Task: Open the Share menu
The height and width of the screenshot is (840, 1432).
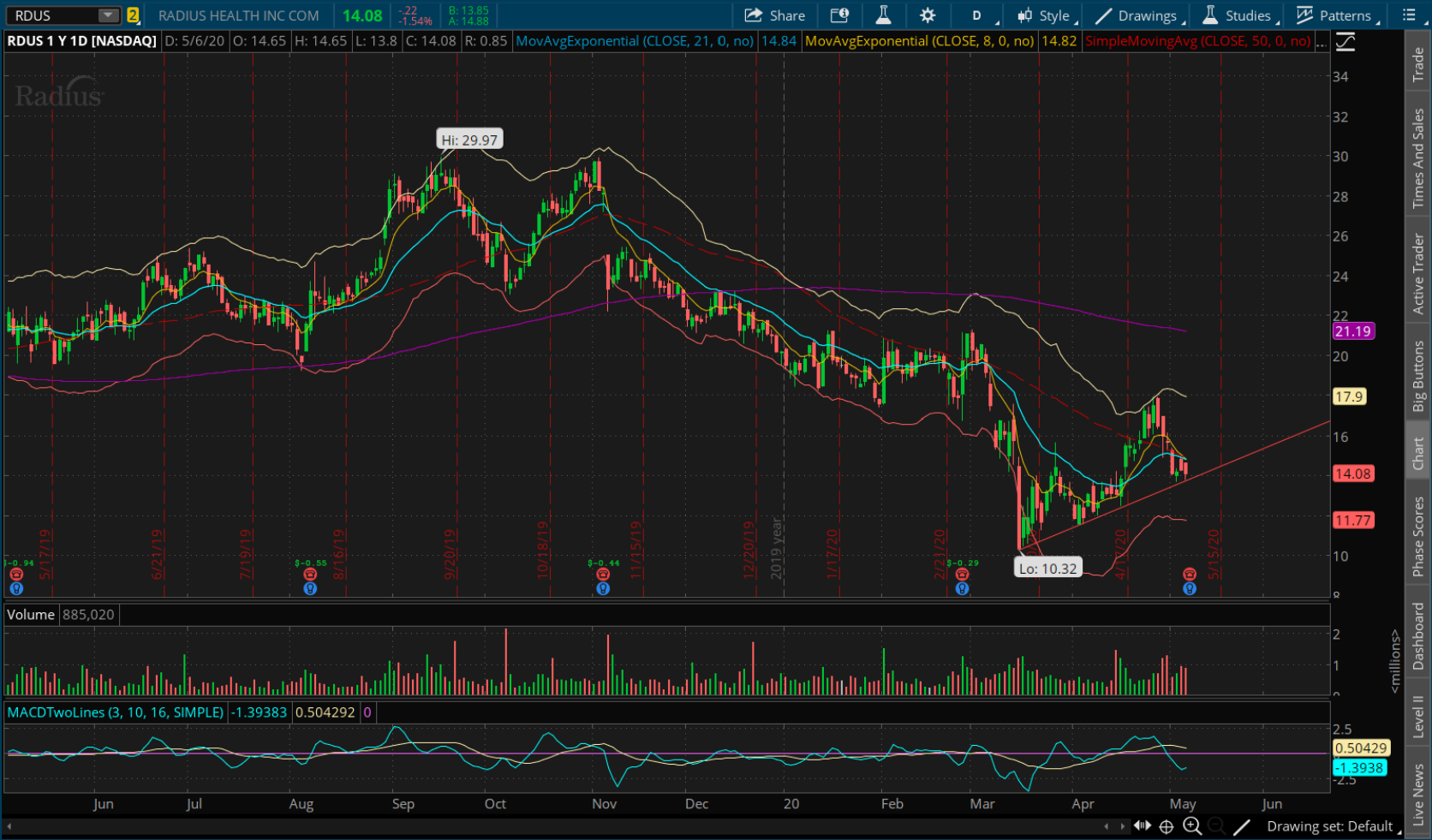Action: [x=774, y=15]
